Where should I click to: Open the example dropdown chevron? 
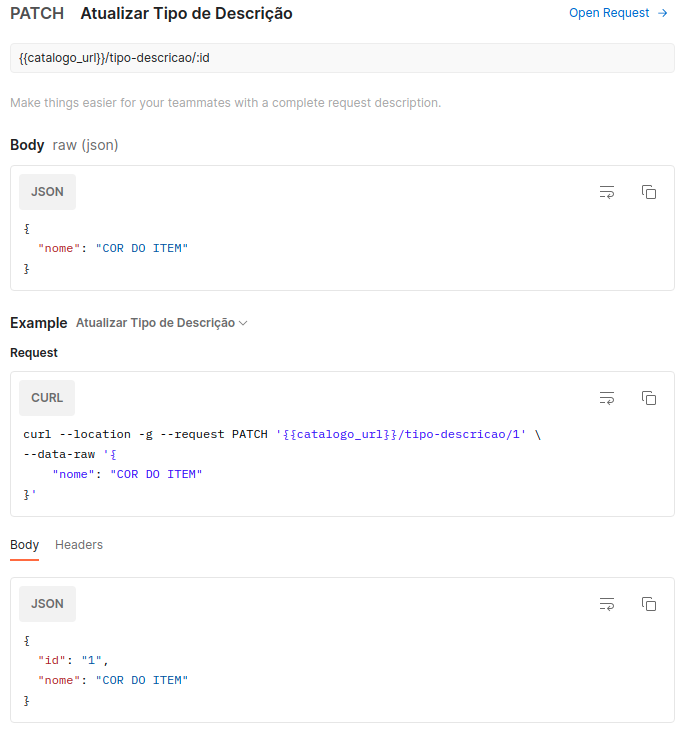[243, 323]
